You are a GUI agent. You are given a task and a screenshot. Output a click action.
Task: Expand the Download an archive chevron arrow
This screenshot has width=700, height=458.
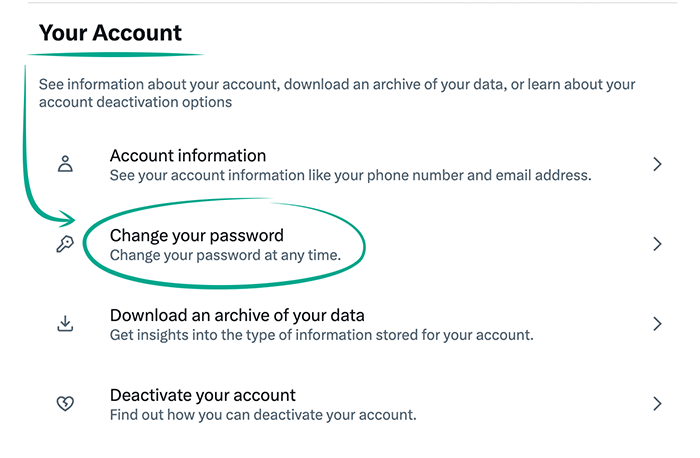coord(657,324)
